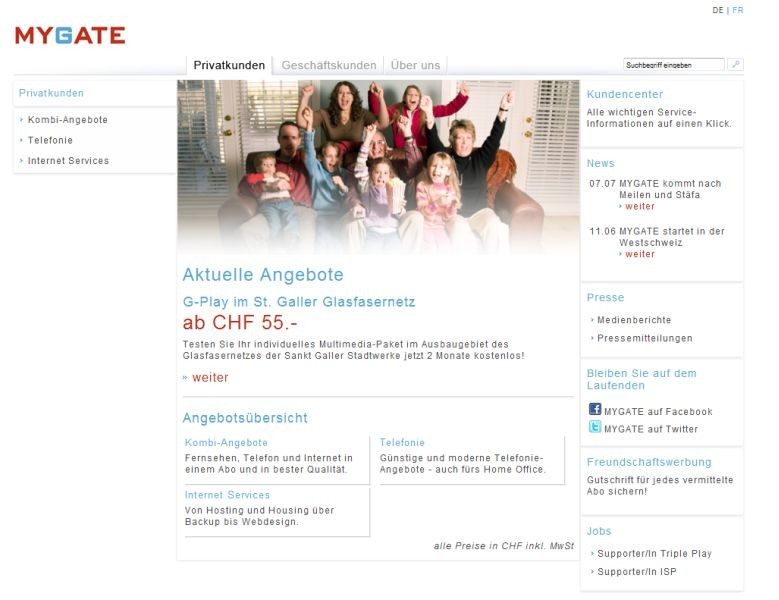The image size is (779, 600).
Task: Switch language to DE
Action: (x=717, y=10)
